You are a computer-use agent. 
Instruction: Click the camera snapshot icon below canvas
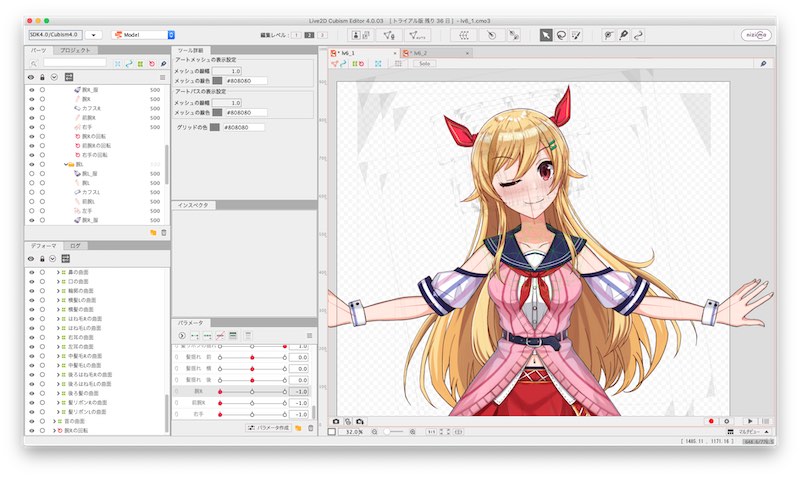pos(336,421)
